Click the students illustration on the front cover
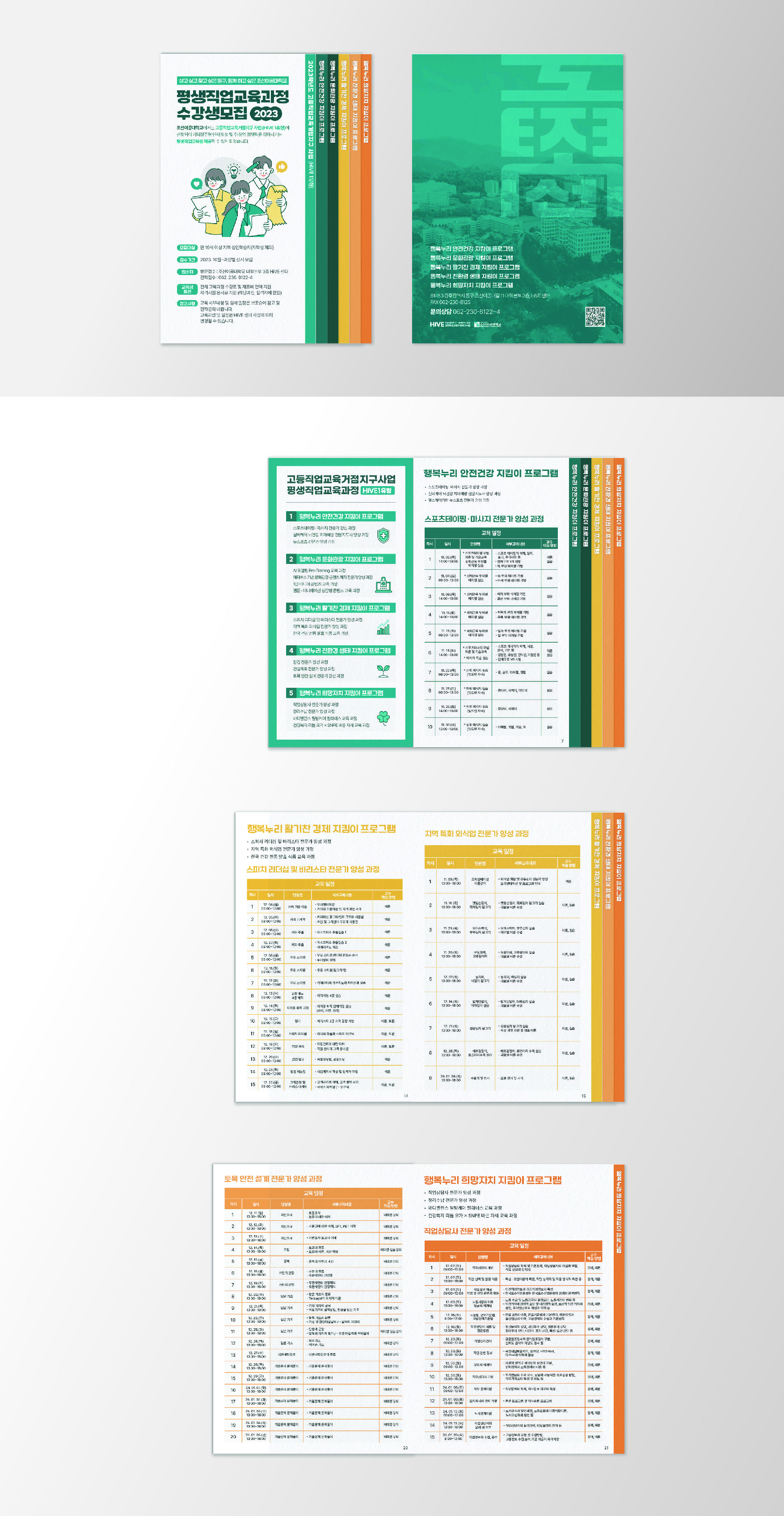Image resolution: width=784 pixels, height=1516 pixels. [x=240, y=196]
